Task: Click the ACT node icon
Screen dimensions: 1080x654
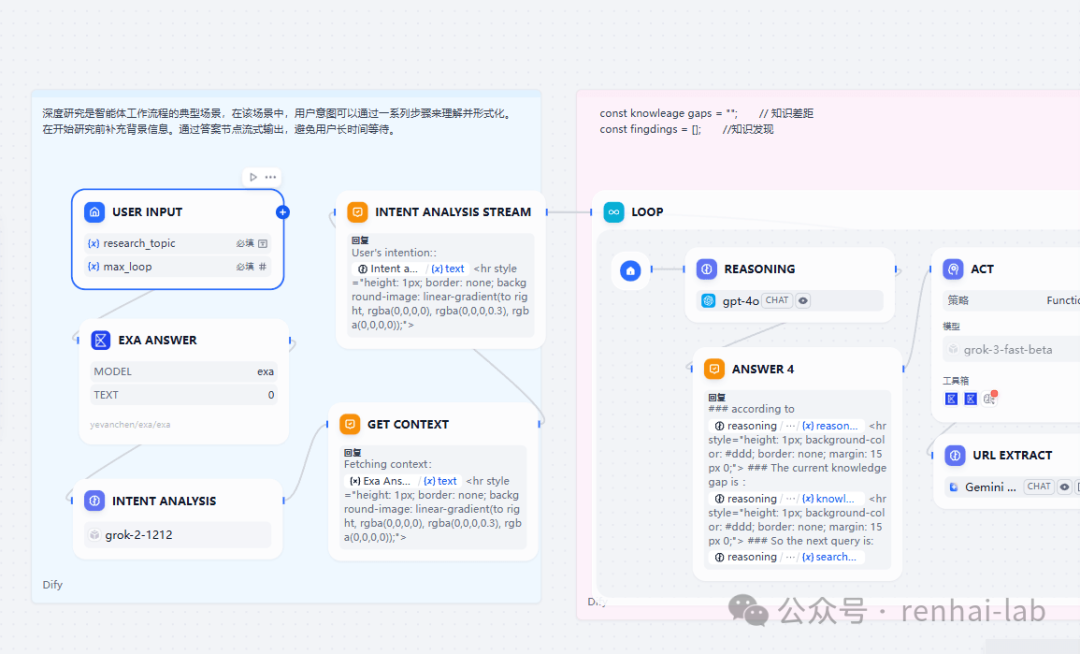Action: tap(953, 268)
